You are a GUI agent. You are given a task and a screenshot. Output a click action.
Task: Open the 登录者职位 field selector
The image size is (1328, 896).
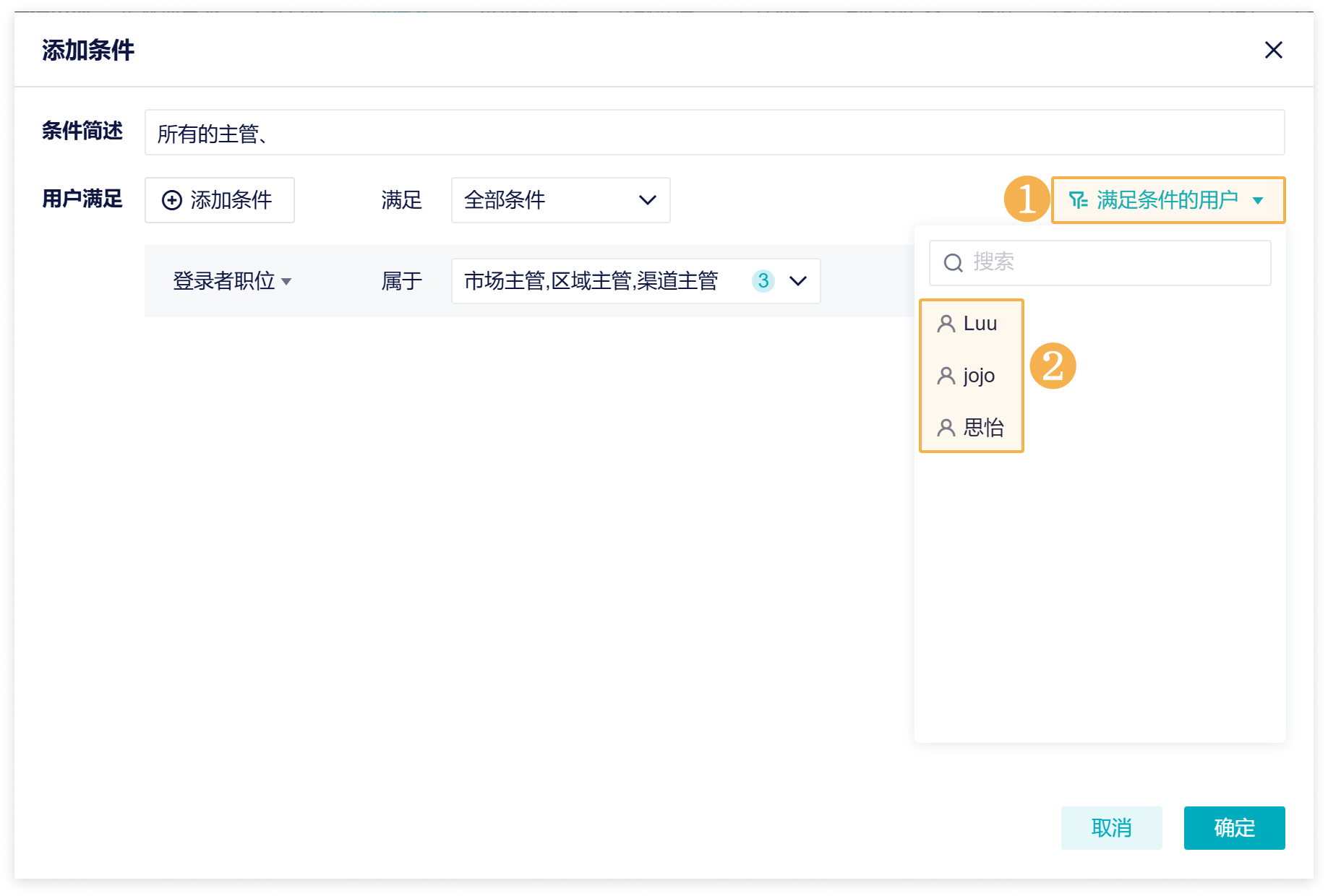(x=232, y=281)
